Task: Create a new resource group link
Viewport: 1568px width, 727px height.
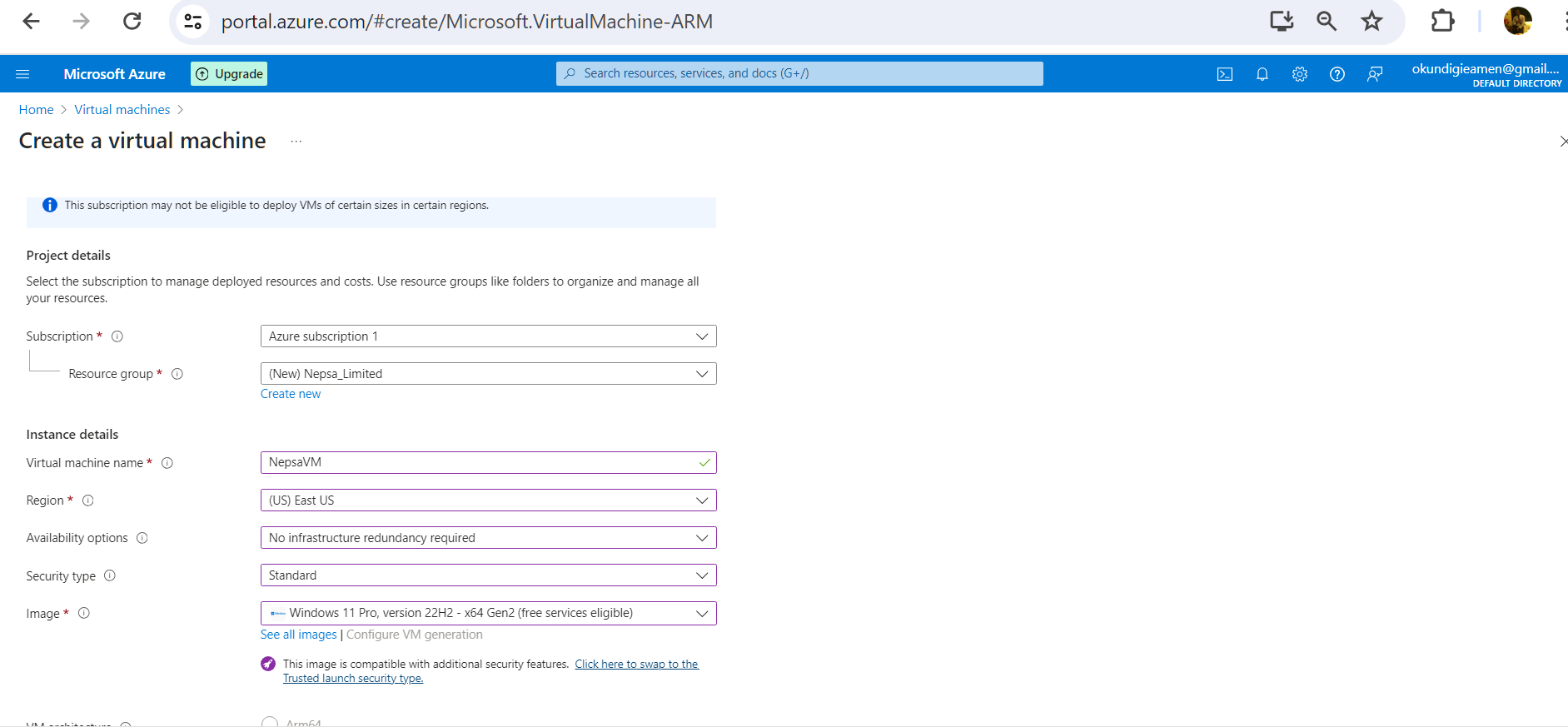Action: click(291, 394)
